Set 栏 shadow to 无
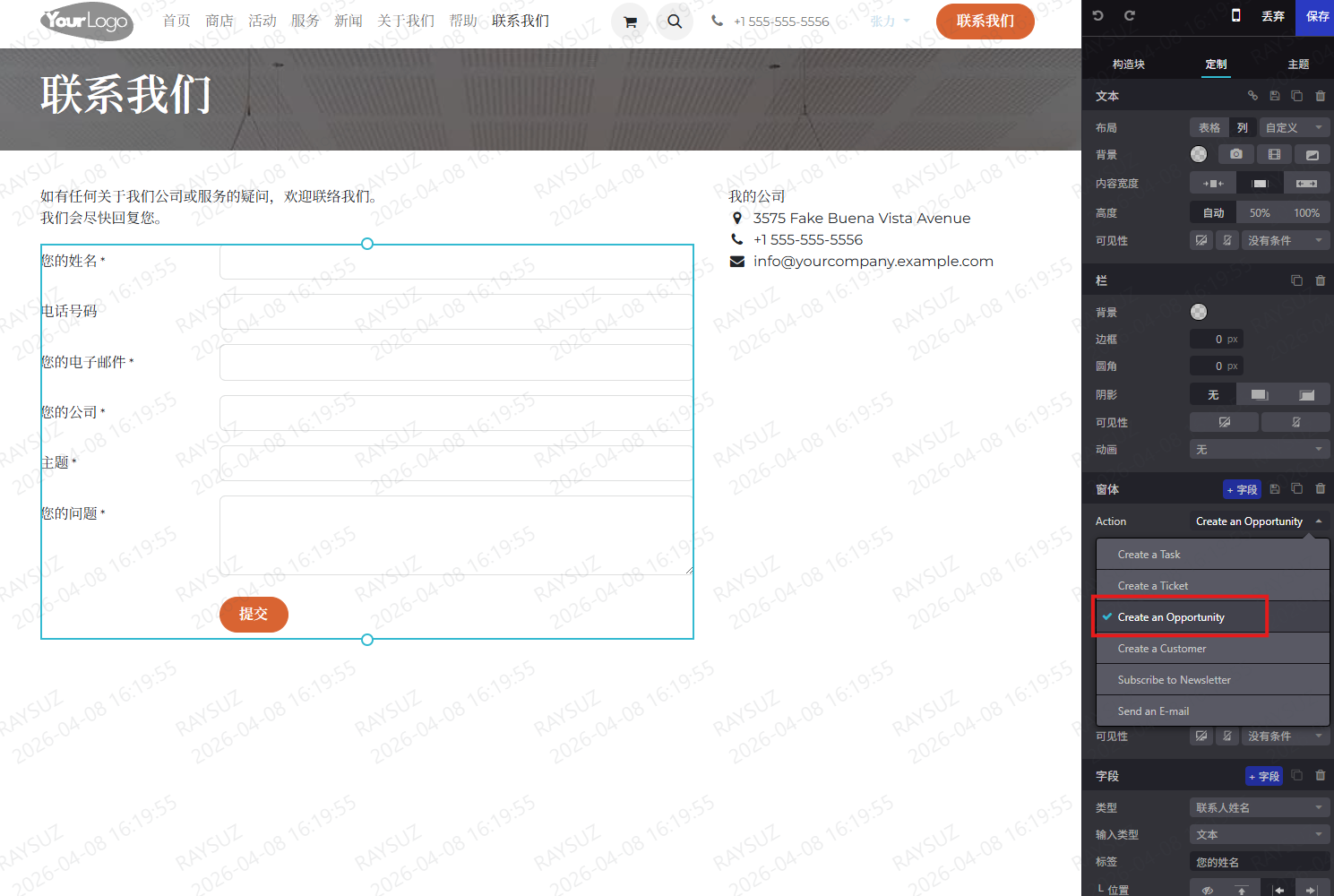 [1213, 395]
